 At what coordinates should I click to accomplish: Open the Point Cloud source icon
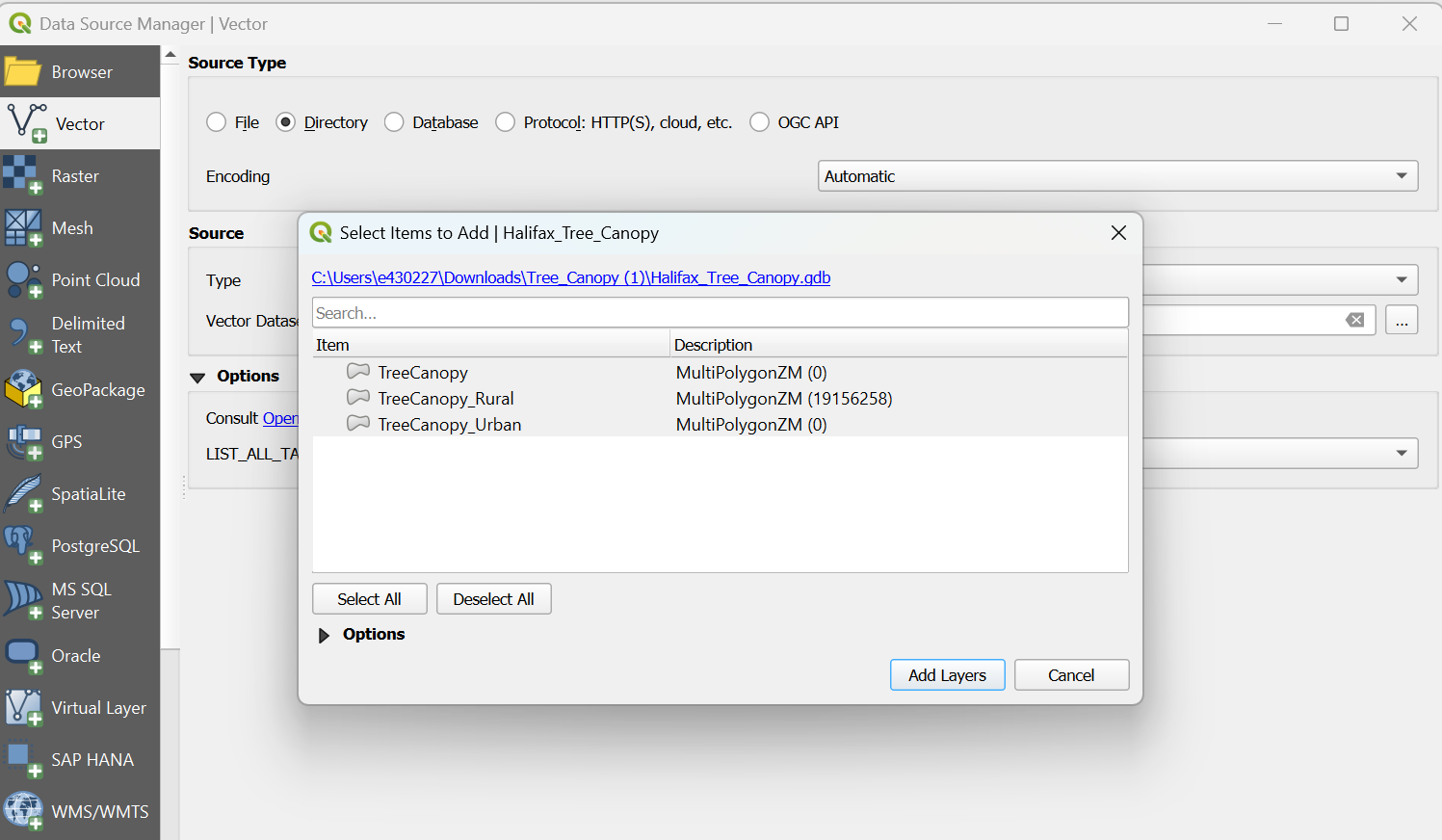click(x=22, y=280)
